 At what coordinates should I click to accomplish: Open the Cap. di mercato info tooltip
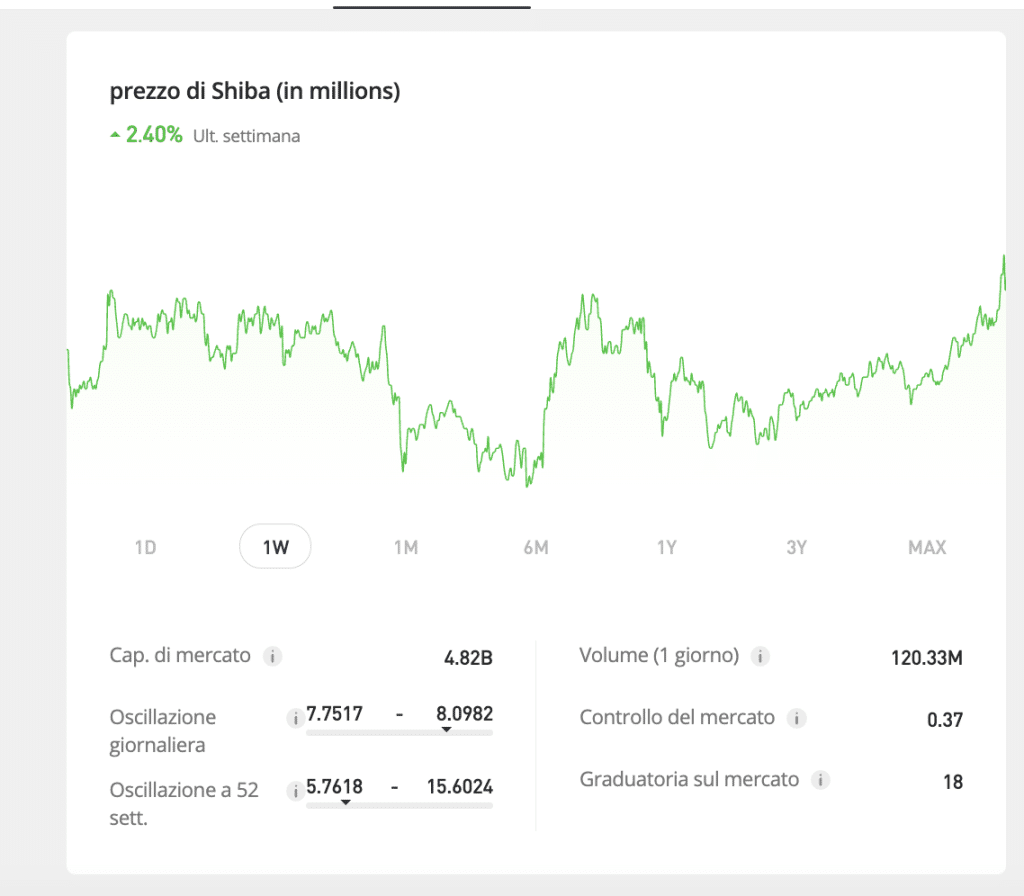click(x=272, y=656)
